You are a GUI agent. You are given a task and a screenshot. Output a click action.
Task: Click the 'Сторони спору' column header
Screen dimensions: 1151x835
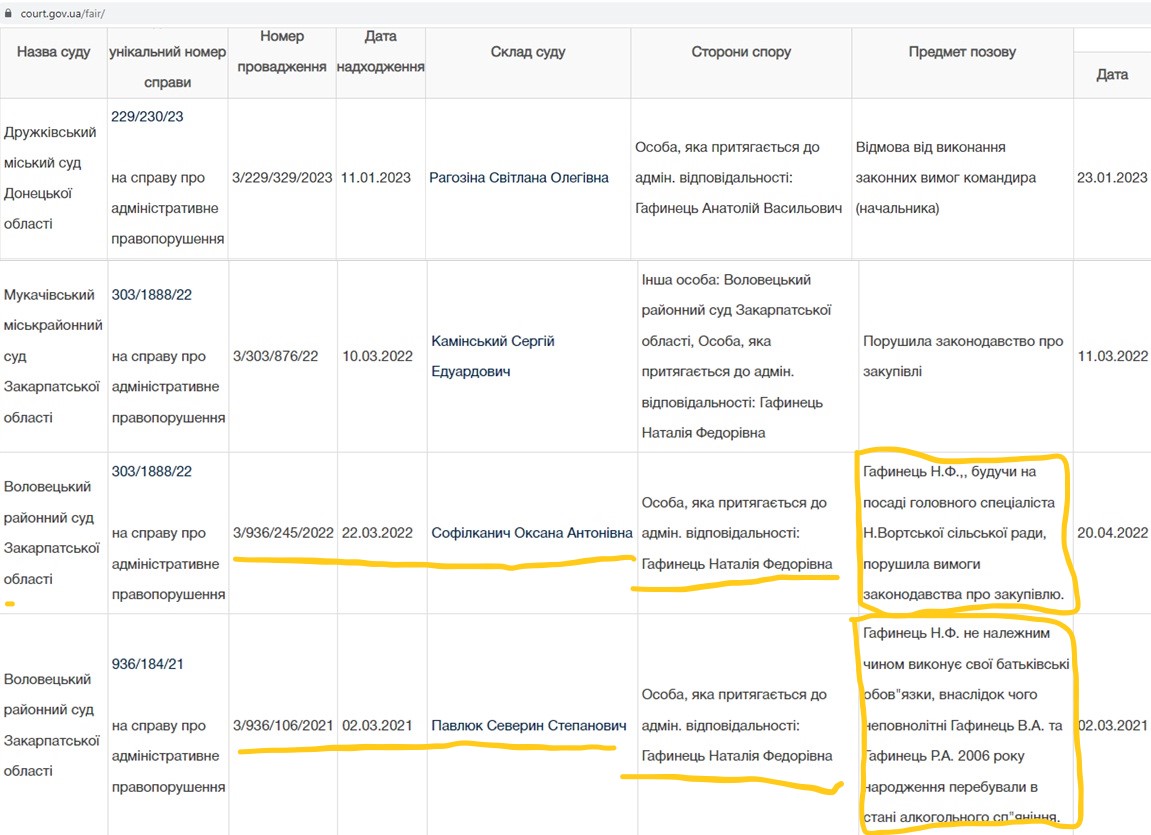click(x=741, y=52)
